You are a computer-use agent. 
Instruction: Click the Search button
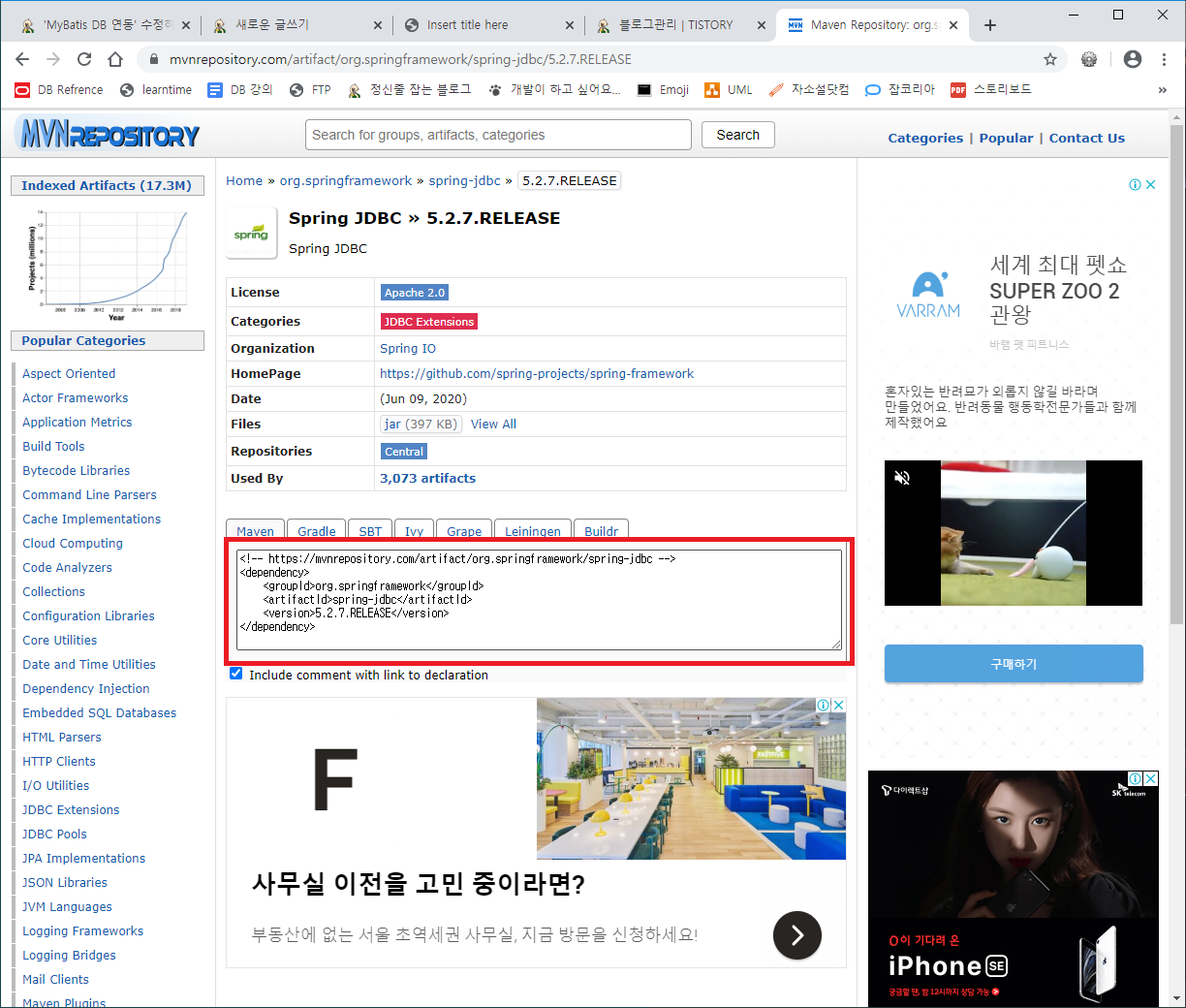tap(738, 135)
